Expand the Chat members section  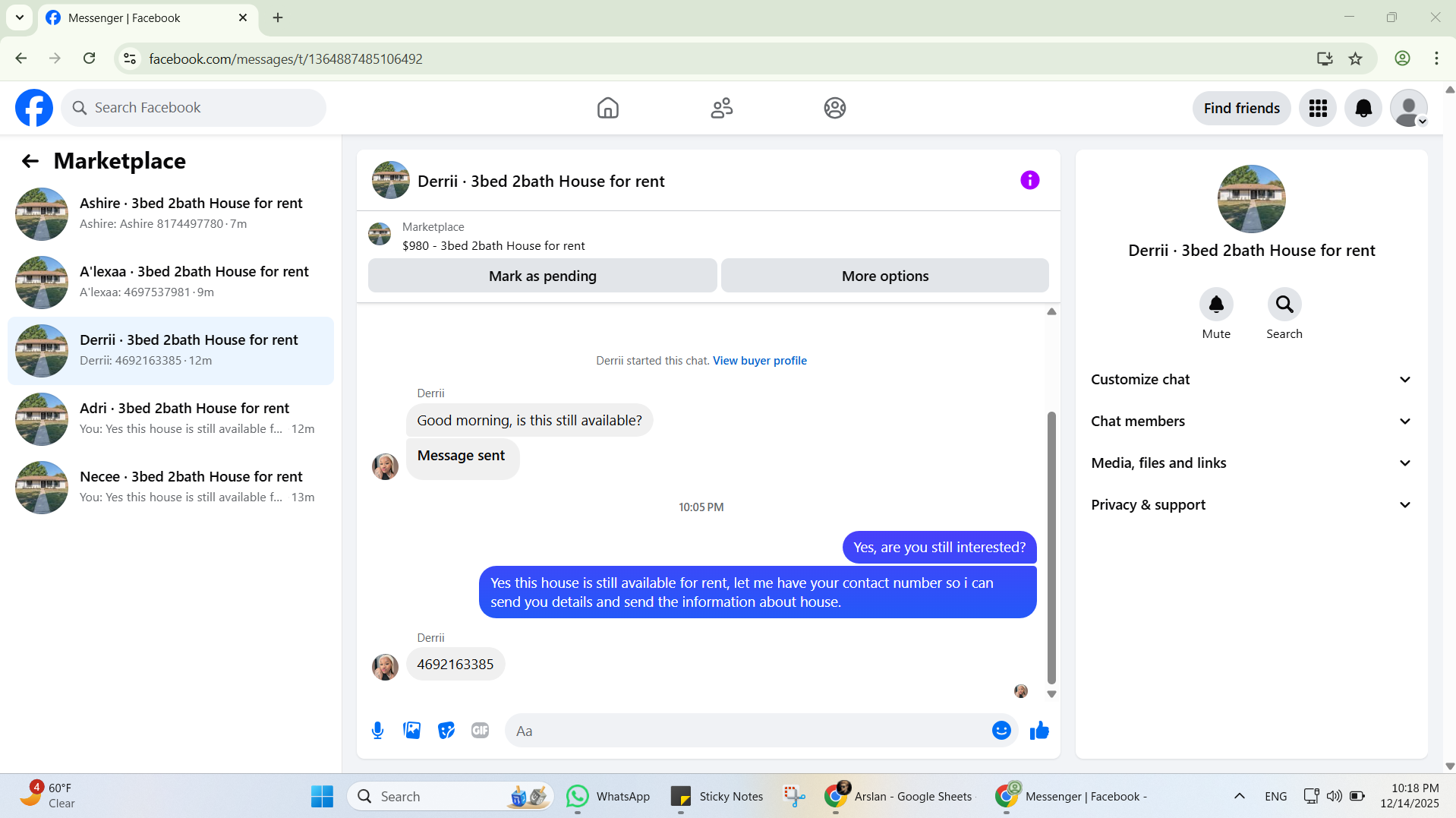click(x=1251, y=422)
